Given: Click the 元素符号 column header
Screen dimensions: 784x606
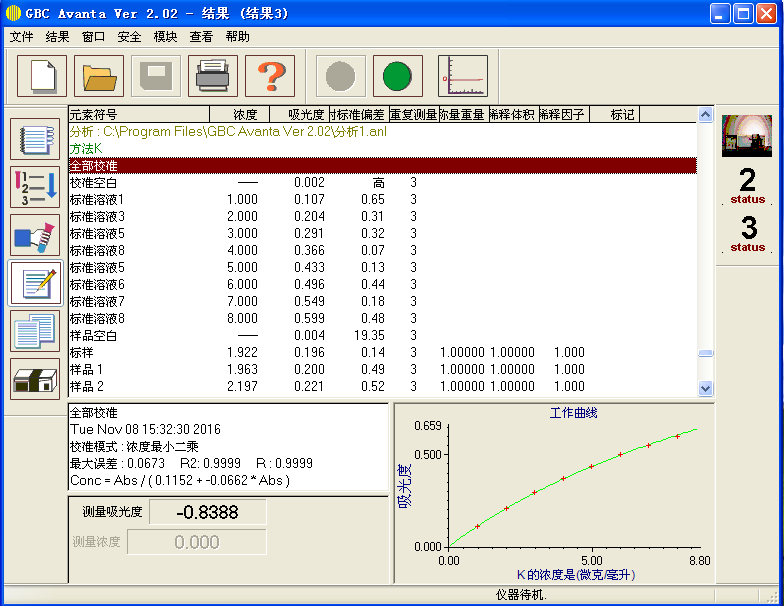Looking at the screenshot, I should [x=139, y=114].
